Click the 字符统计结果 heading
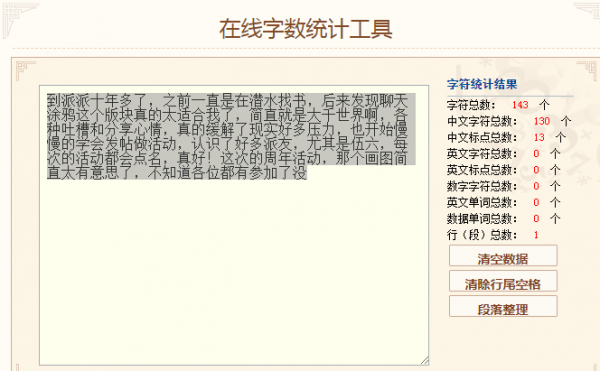Screen dimensions: 600x371 tap(482, 84)
